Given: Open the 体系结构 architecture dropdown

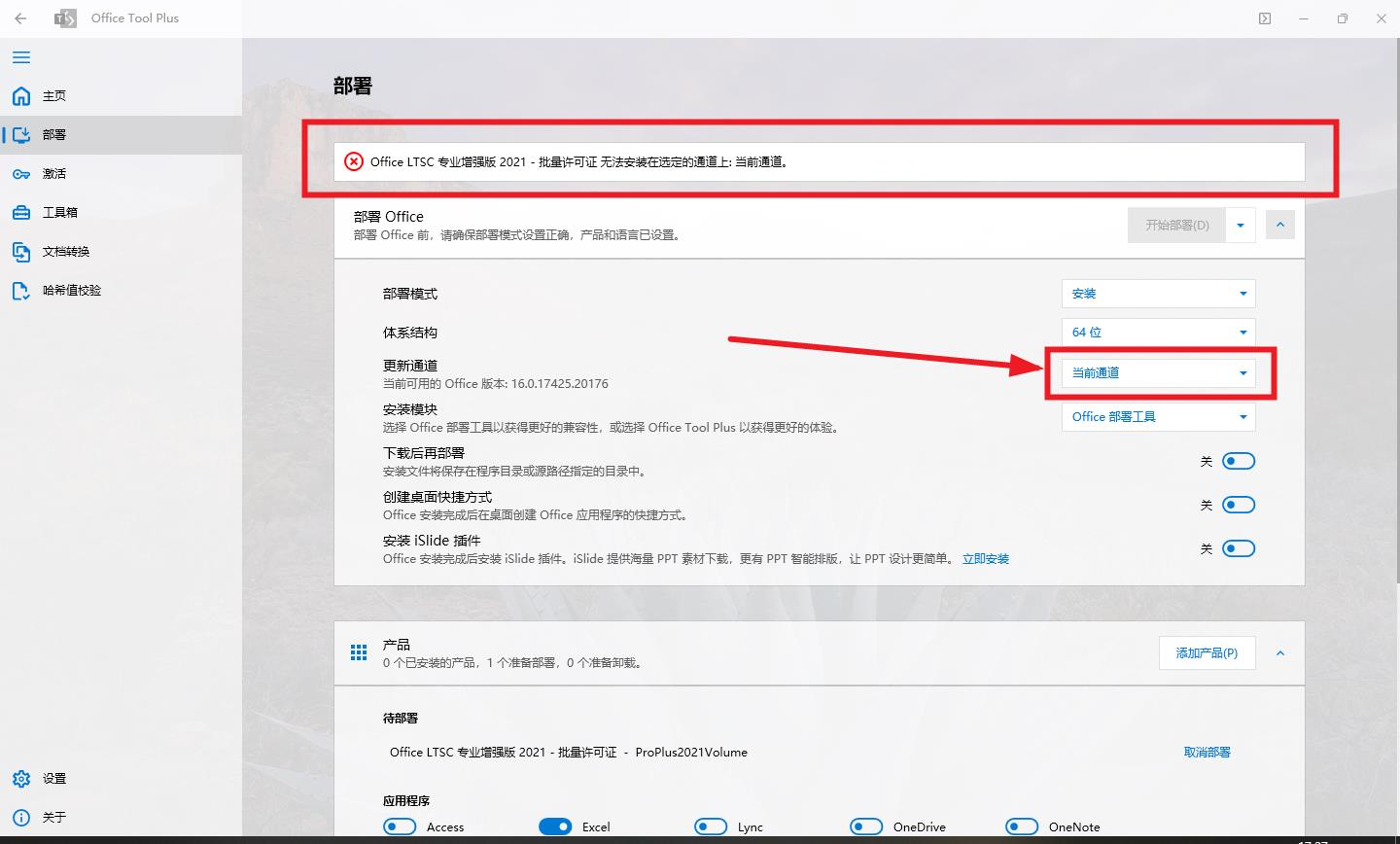Looking at the screenshot, I should point(1157,332).
